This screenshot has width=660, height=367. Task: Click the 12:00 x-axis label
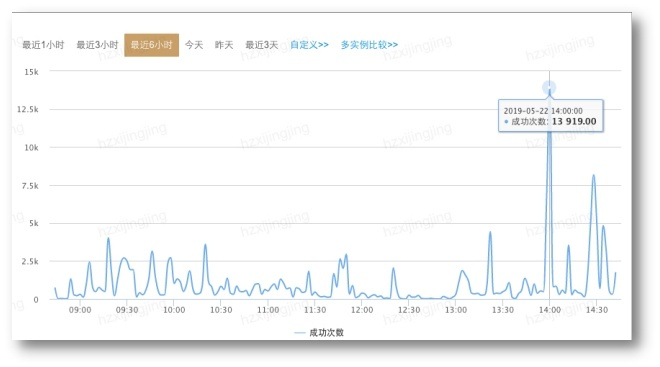click(362, 310)
